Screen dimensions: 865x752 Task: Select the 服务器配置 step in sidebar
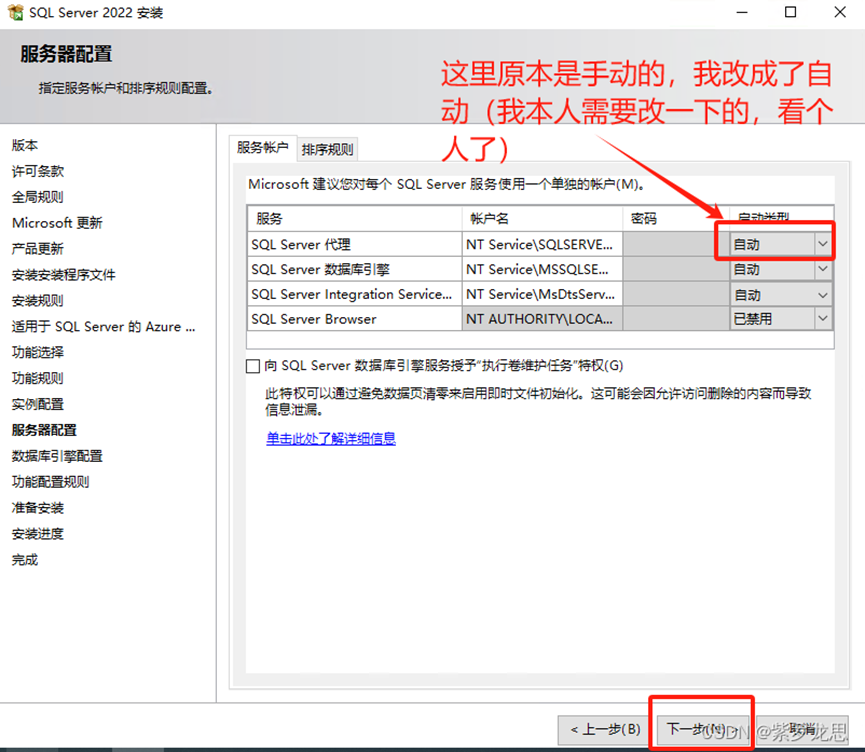(44, 430)
